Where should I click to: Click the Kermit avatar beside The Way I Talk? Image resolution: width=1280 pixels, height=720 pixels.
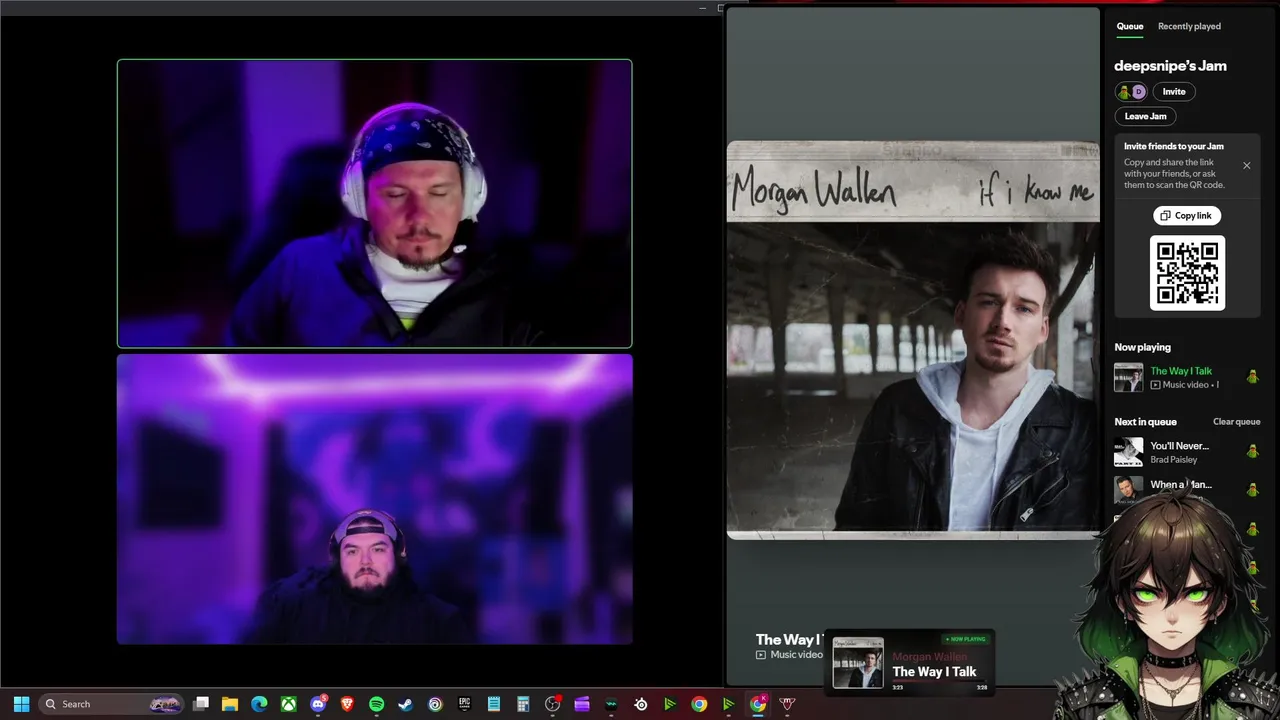coord(1252,377)
